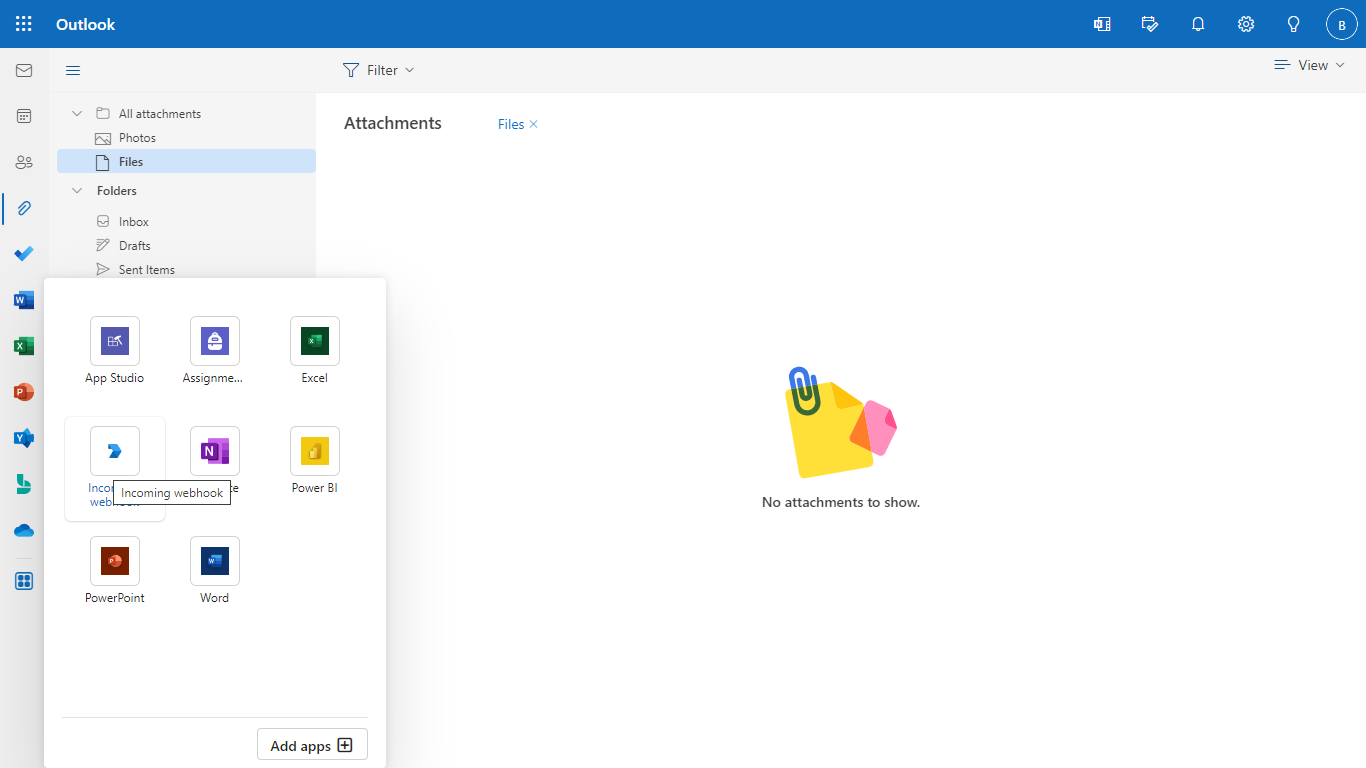Open Tips lightbulb icon
This screenshot has height=768, width=1366.
tap(1294, 24)
